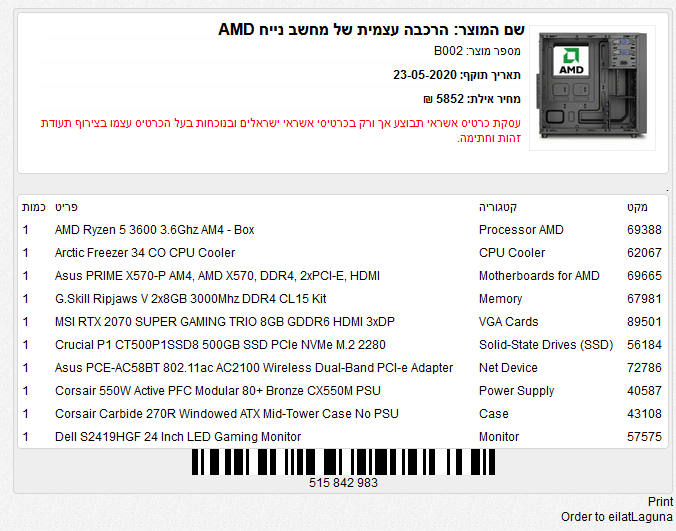The height and width of the screenshot is (531, 676).
Task: Click the Processor AMD category cell
Action: pos(521,230)
